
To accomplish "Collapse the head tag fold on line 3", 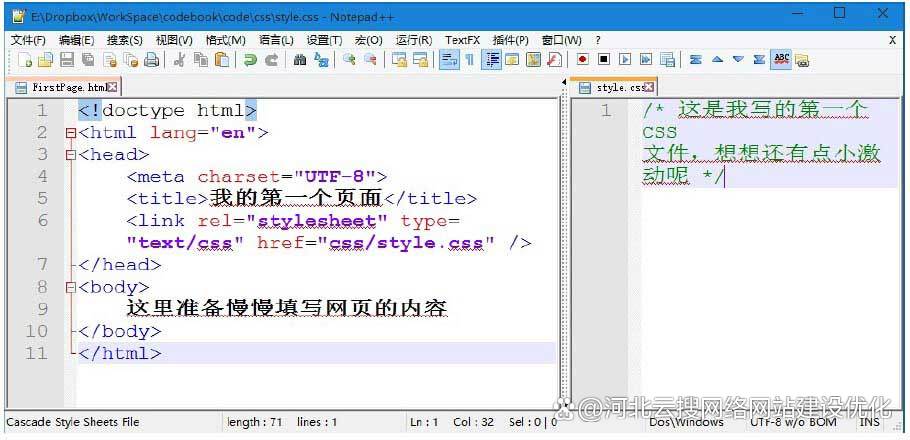I will click(71, 155).
